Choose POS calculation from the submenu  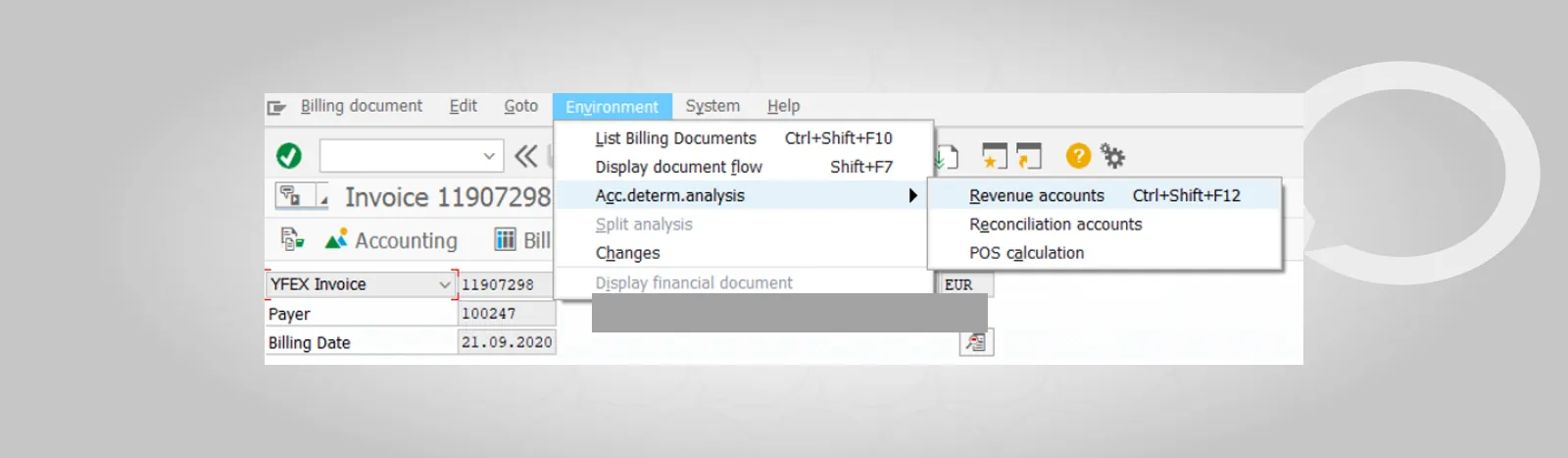click(x=1104, y=253)
